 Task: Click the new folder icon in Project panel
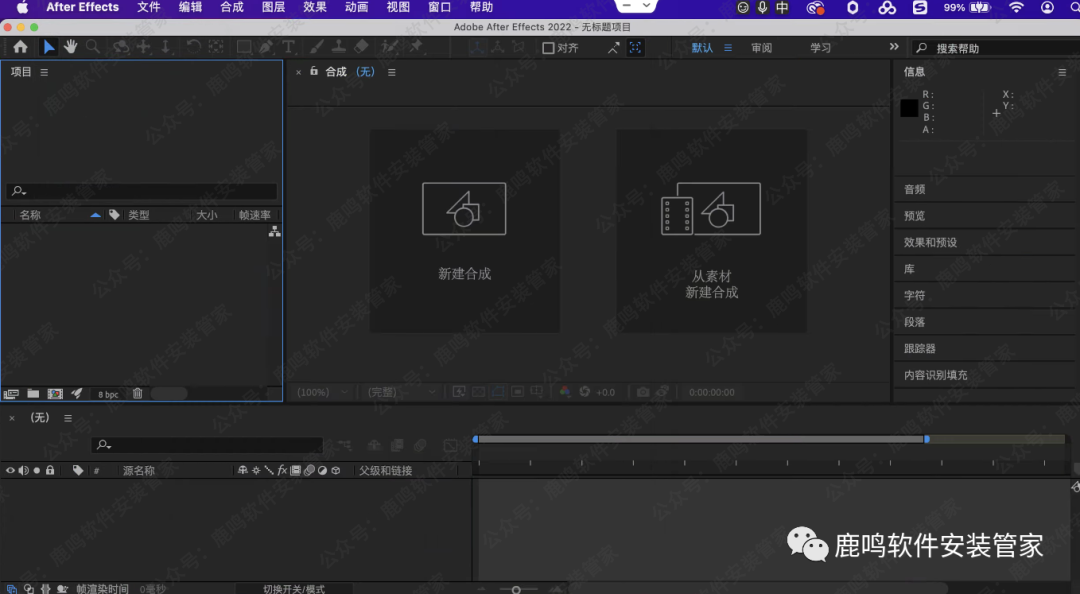point(33,394)
